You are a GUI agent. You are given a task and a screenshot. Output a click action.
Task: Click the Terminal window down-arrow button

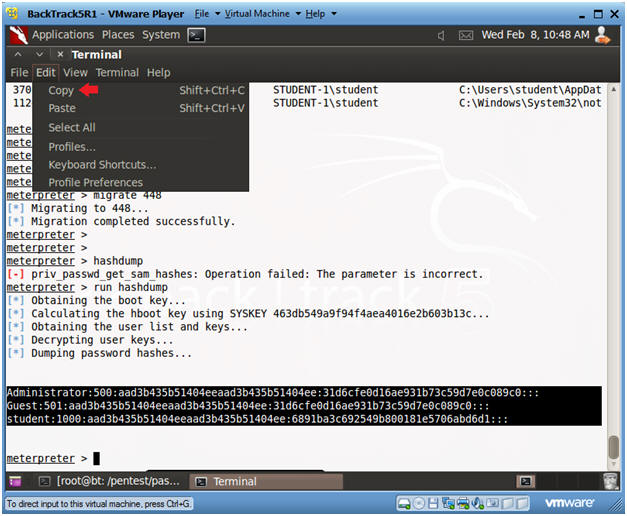(39, 54)
